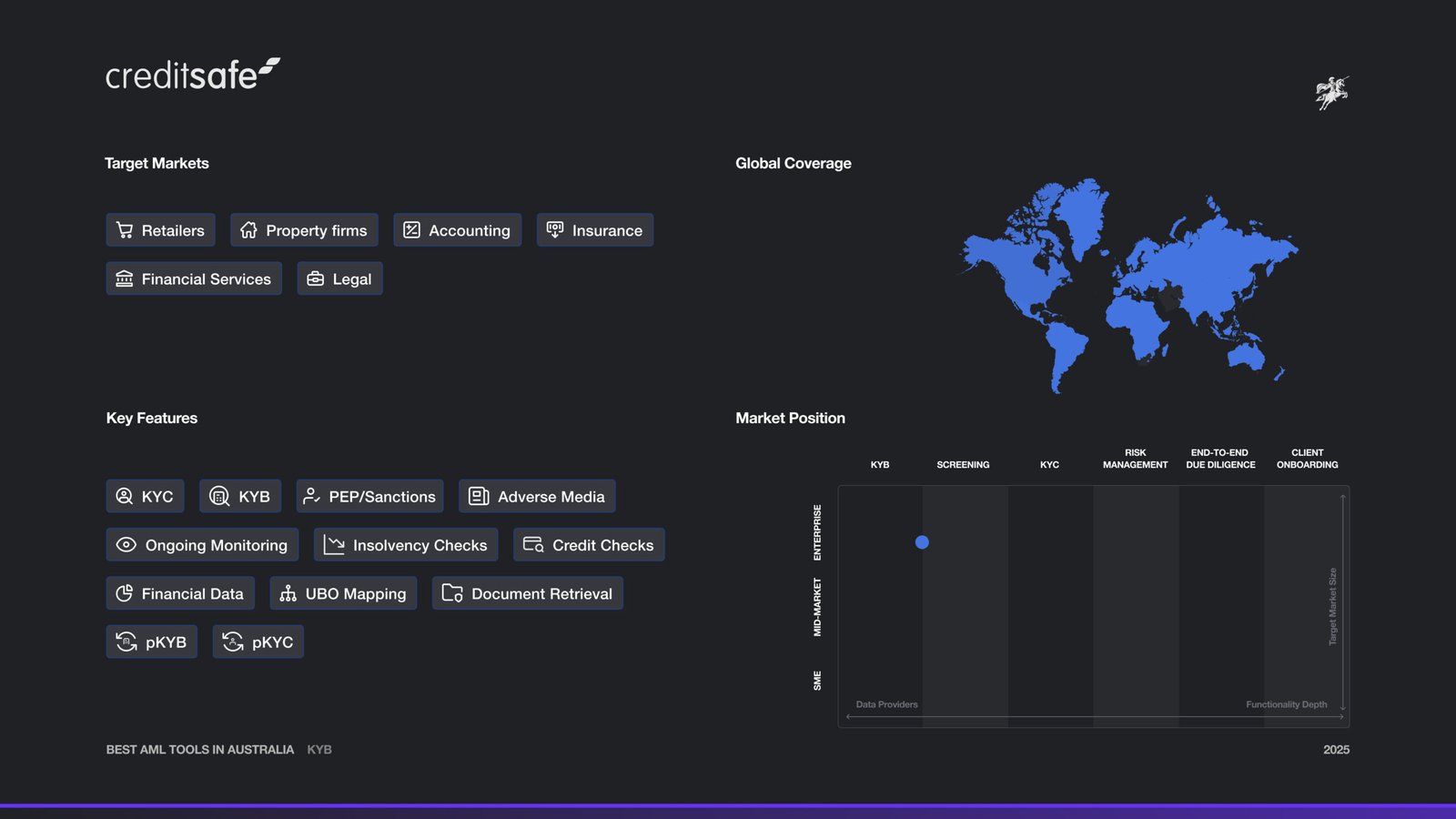Click the SCREENING column header
This screenshot has width=1456, height=819.
click(963, 465)
